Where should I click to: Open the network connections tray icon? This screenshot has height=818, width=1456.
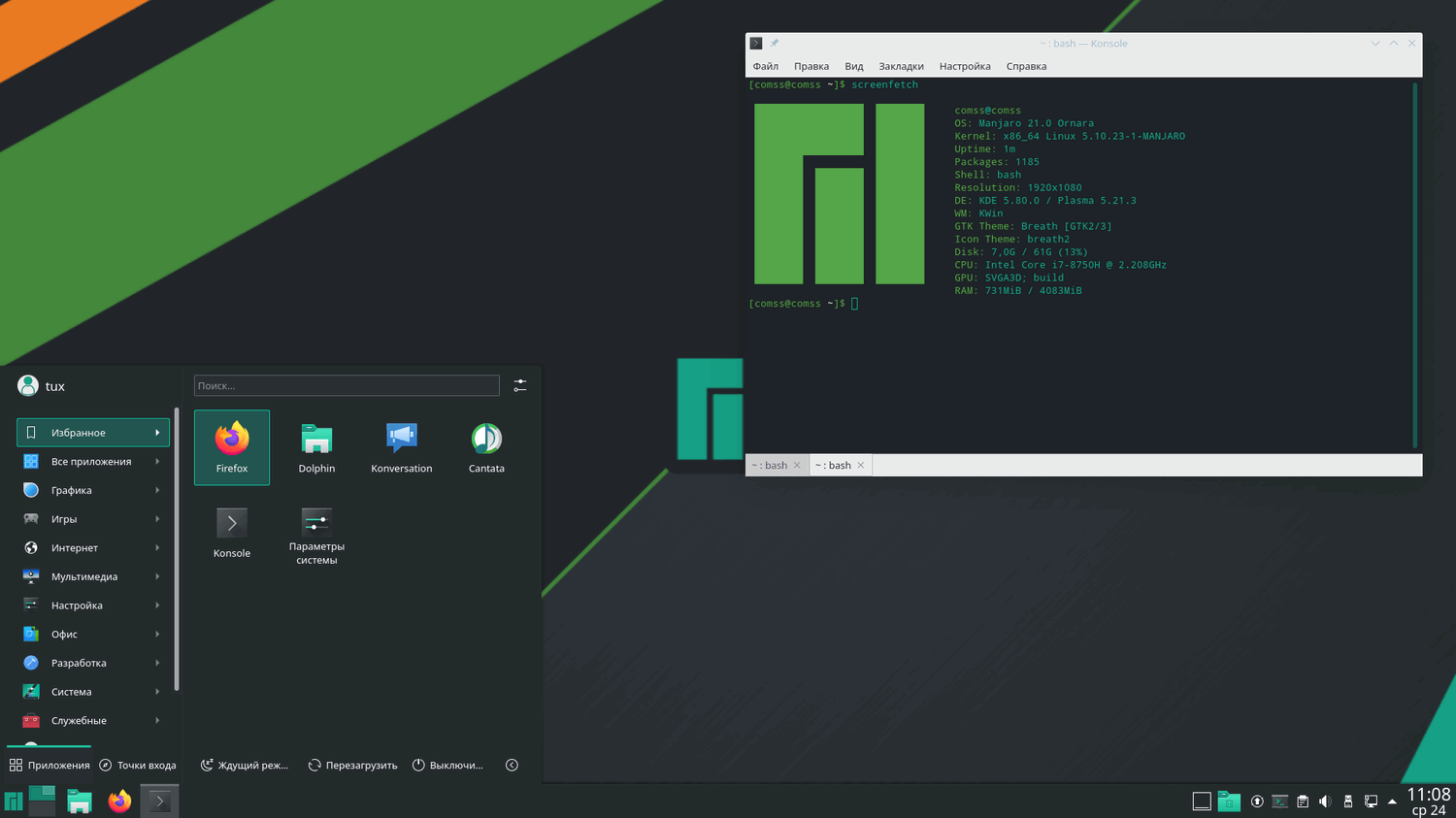coord(1371,802)
